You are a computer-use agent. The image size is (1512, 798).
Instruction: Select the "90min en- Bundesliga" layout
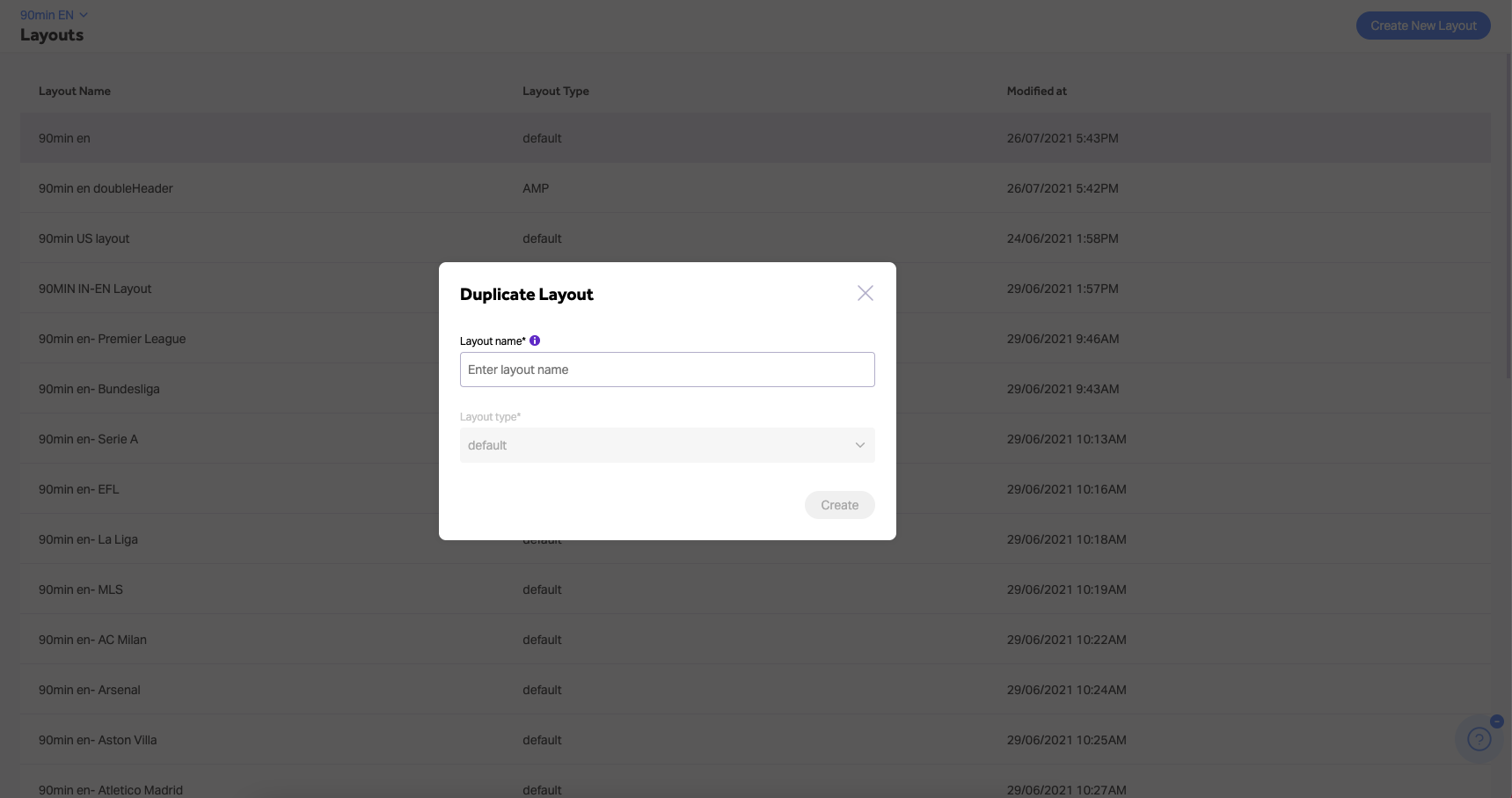tap(99, 389)
